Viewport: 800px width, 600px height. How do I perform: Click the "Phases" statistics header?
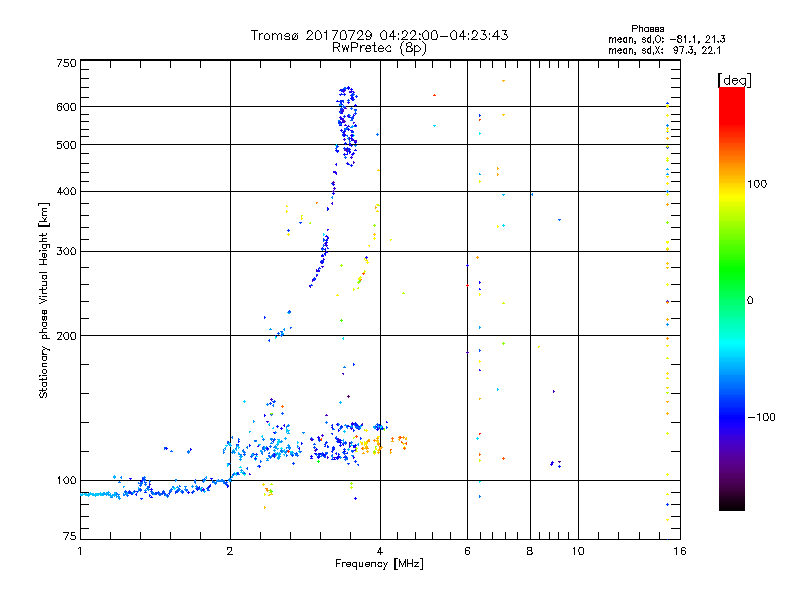[647, 29]
